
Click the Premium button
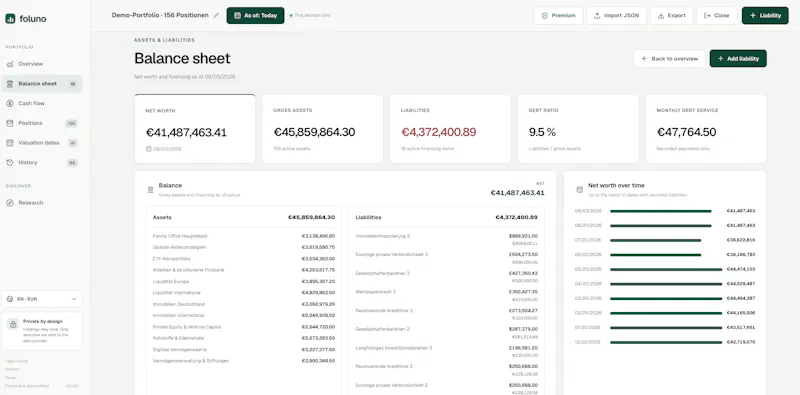pyautogui.click(x=558, y=15)
